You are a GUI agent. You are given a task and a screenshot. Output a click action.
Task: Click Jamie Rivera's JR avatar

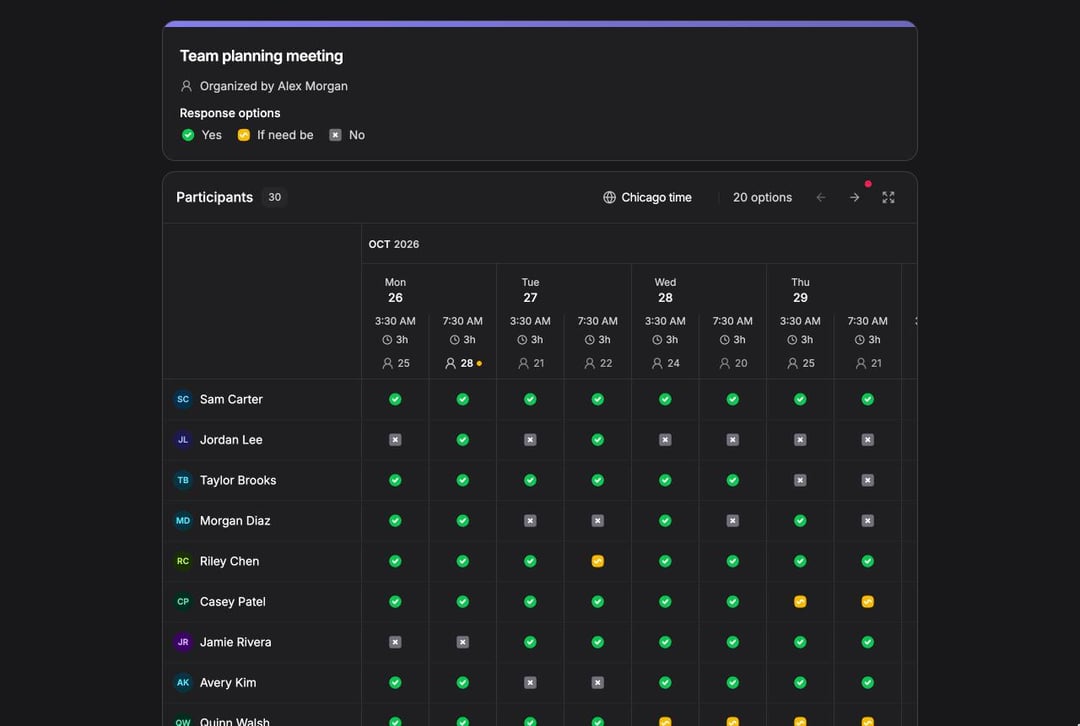click(x=183, y=642)
